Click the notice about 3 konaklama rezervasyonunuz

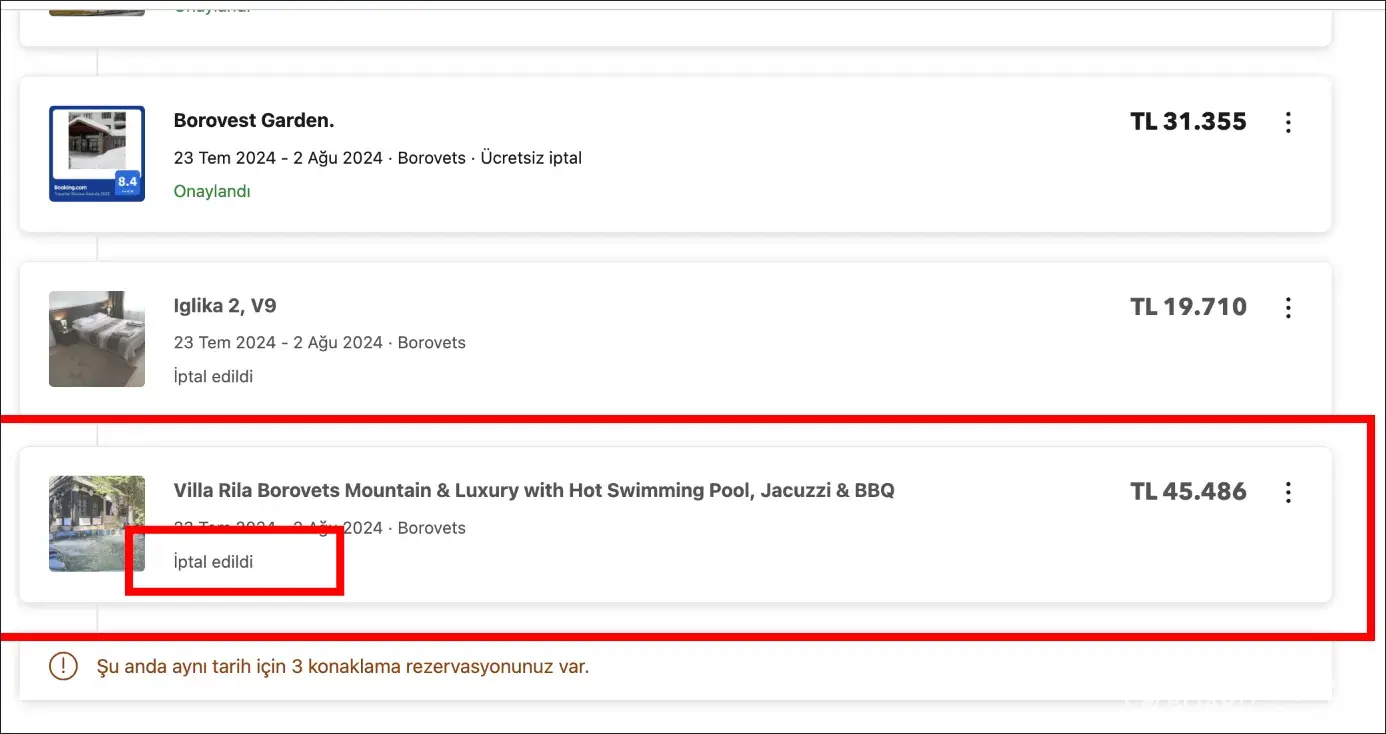[343, 666]
